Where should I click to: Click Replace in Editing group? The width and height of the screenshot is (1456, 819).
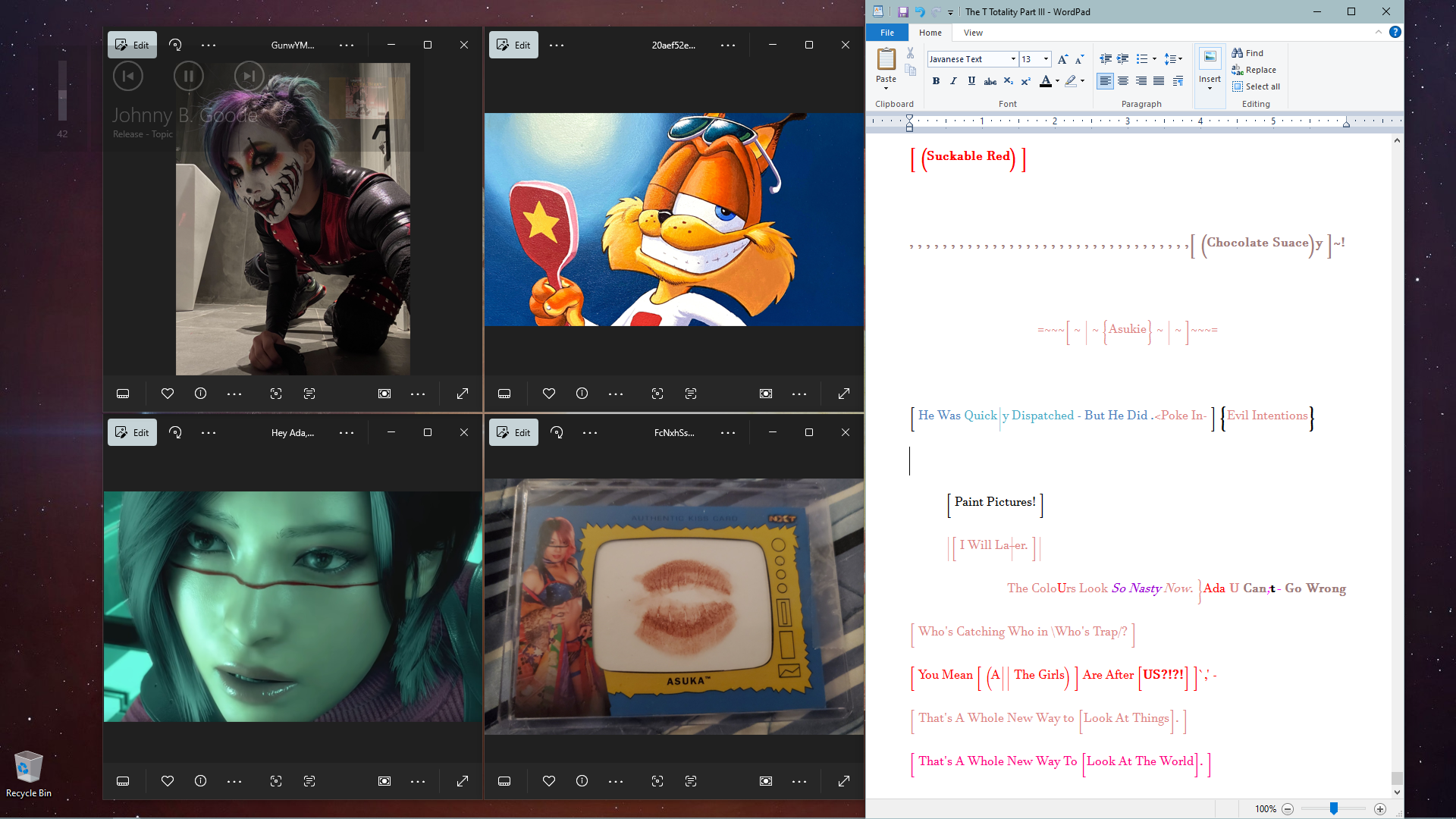click(1254, 70)
